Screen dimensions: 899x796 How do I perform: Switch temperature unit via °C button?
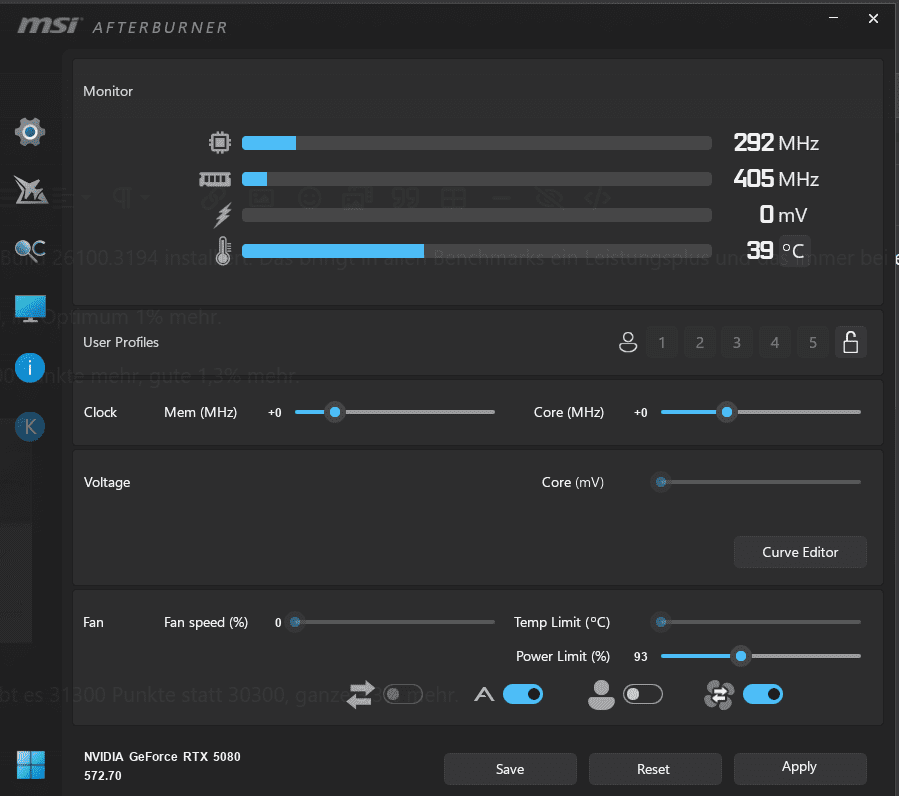[x=794, y=251]
